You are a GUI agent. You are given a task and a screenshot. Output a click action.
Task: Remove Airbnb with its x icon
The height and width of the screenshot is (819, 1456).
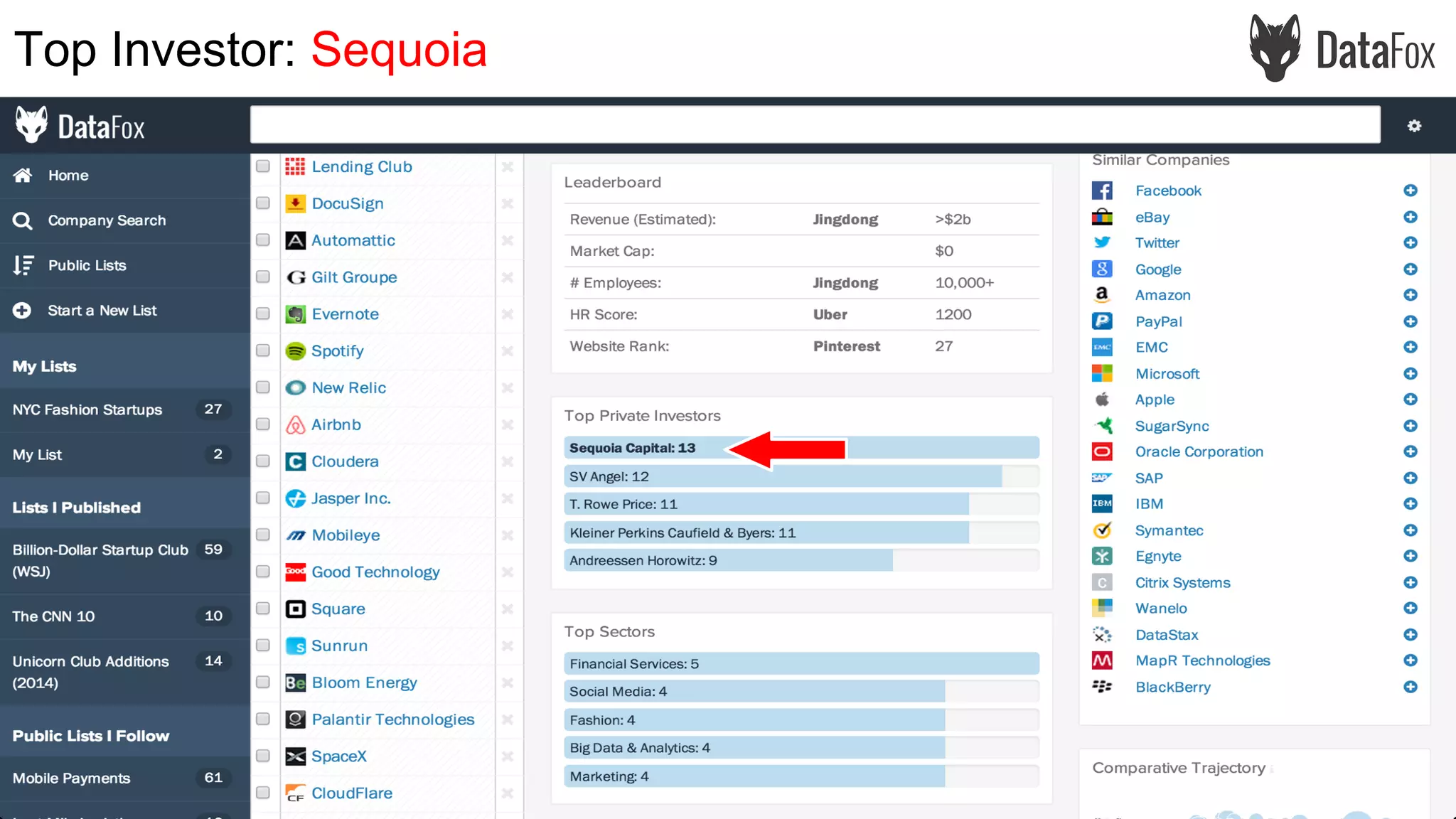point(508,424)
